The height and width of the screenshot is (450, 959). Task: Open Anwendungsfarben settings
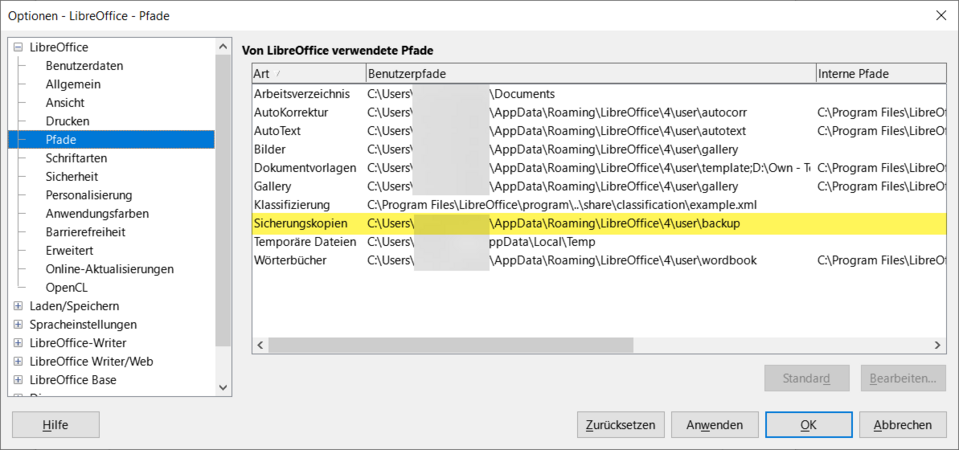97,213
